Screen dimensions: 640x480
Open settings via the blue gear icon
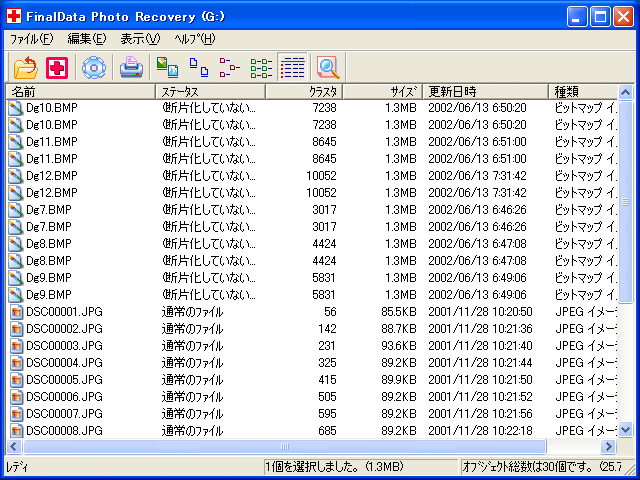[94, 67]
